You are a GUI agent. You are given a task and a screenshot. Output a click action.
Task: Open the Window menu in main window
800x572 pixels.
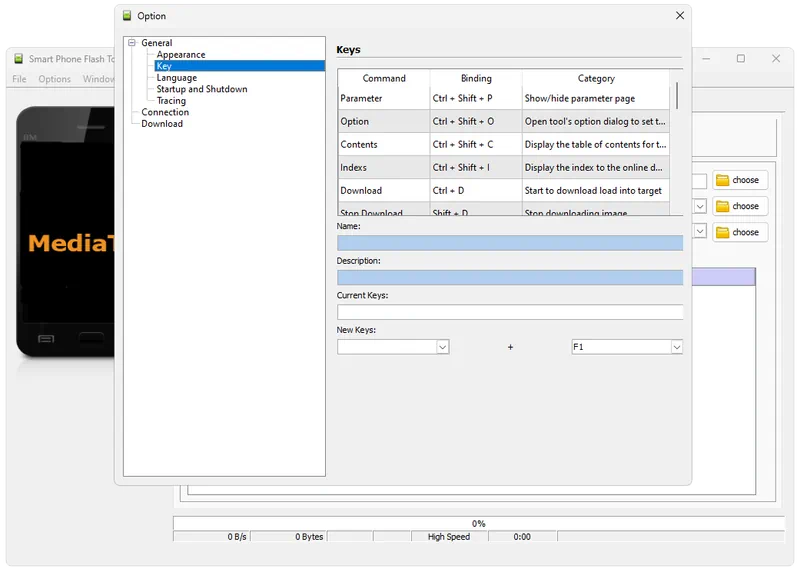click(98, 79)
